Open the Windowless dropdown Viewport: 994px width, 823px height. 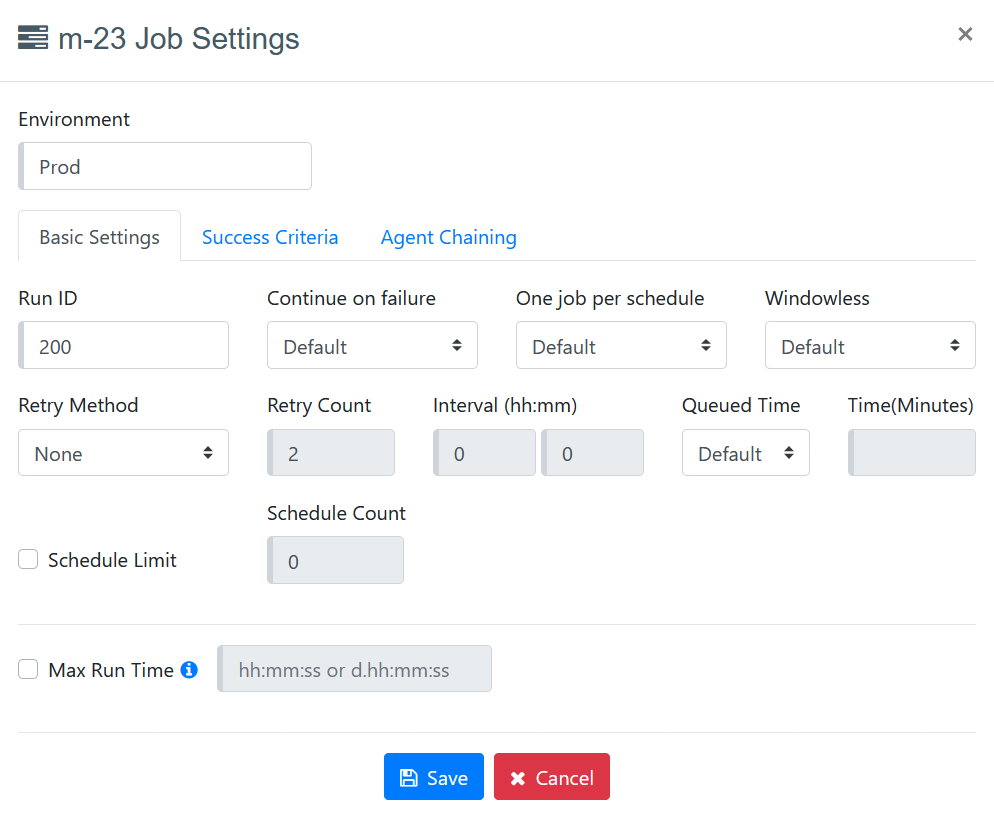(870, 346)
